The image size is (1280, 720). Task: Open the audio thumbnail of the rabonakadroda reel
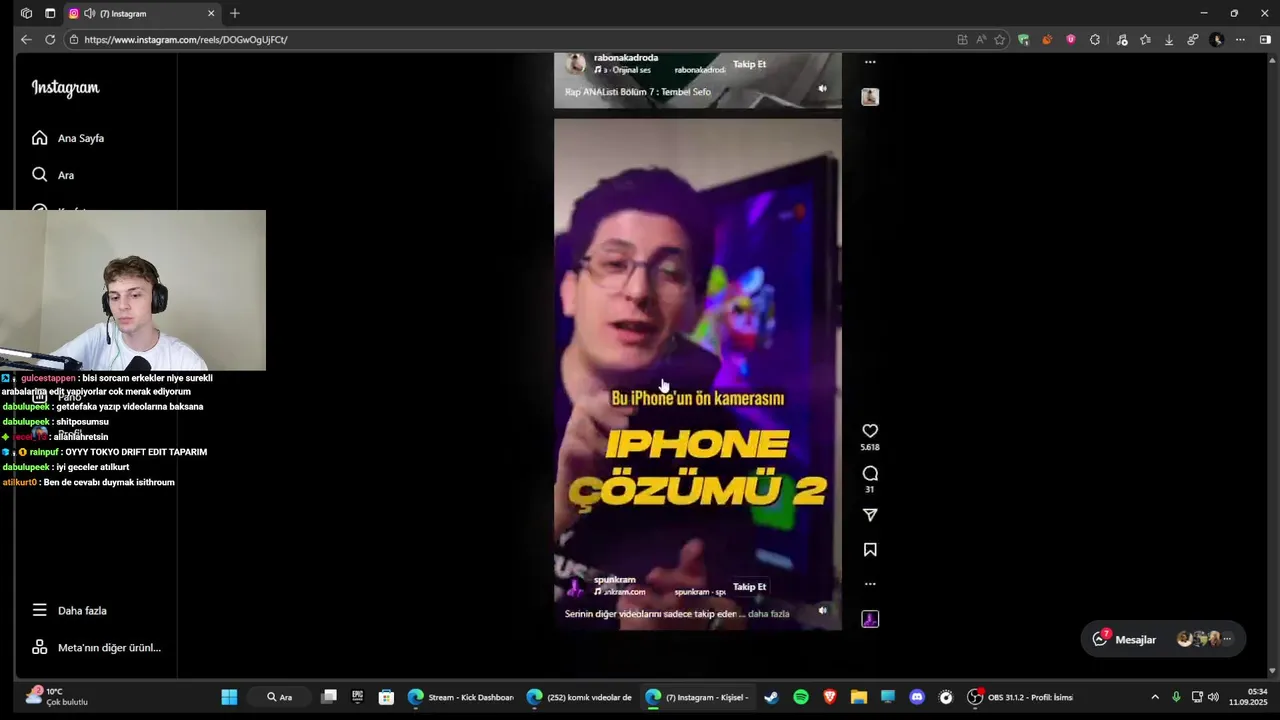click(x=870, y=97)
